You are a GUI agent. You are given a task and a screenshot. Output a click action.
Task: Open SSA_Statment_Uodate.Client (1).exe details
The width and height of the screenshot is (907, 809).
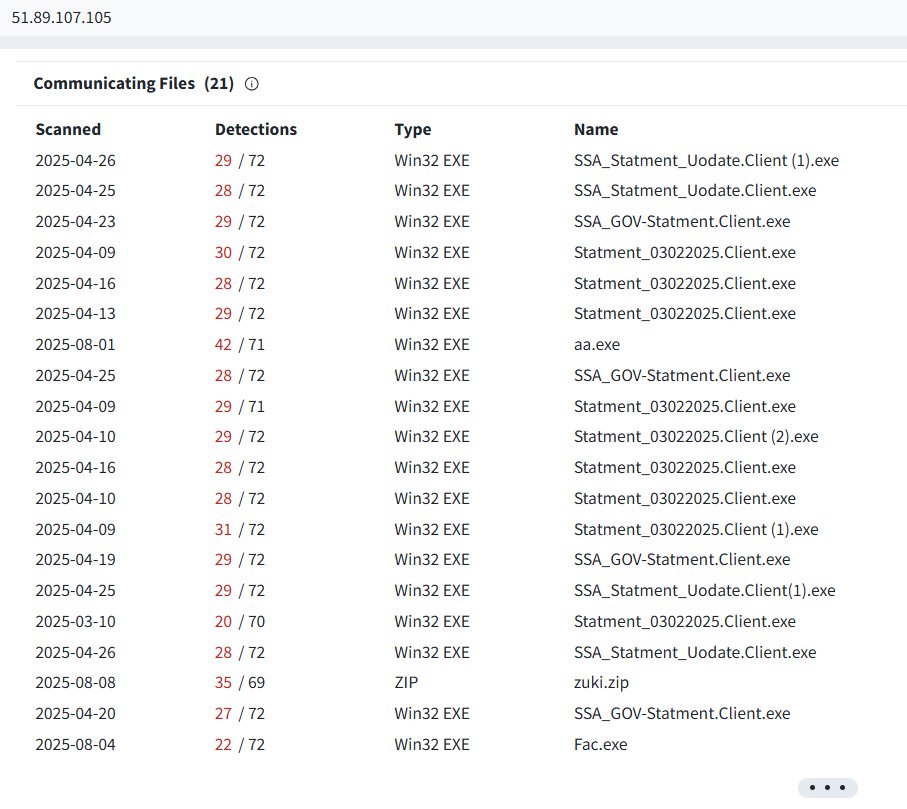pyautogui.click(x=706, y=160)
